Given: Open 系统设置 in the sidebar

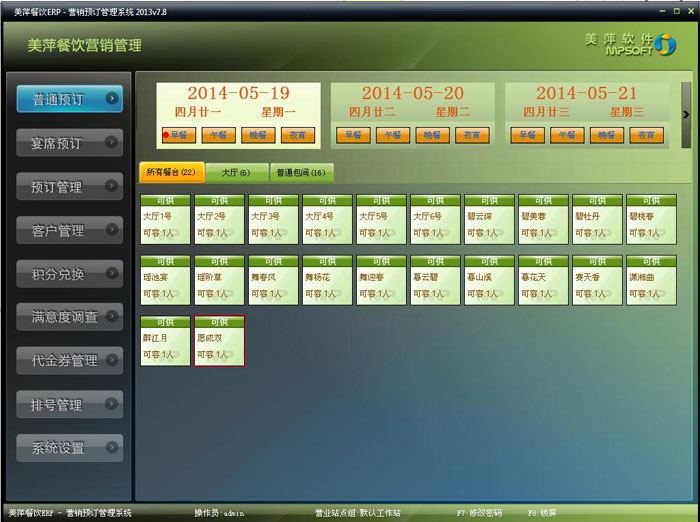Looking at the screenshot, I should click(69, 448).
